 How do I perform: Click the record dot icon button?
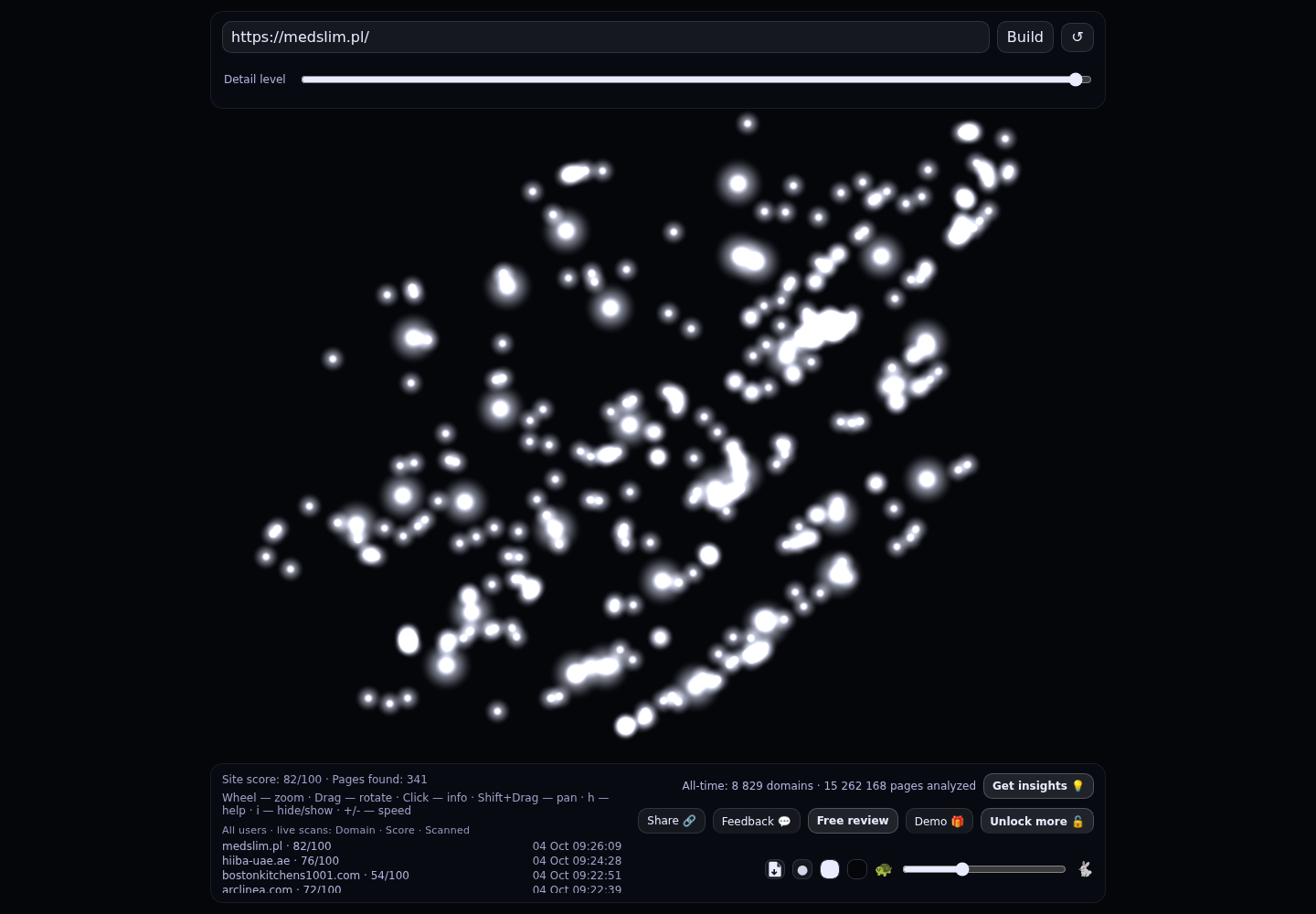[x=802, y=869]
